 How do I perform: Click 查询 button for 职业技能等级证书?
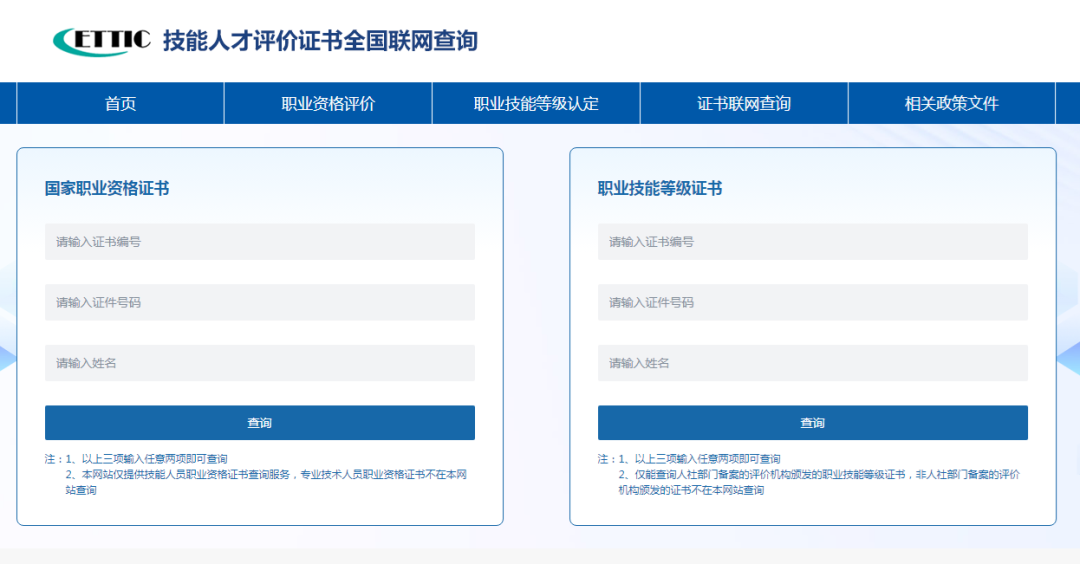(813, 423)
